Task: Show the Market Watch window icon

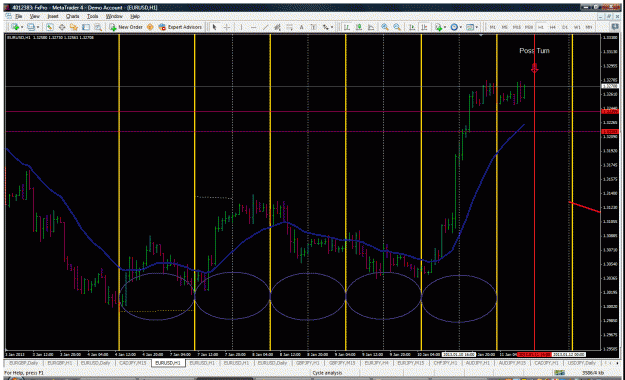Action: [x=50, y=27]
